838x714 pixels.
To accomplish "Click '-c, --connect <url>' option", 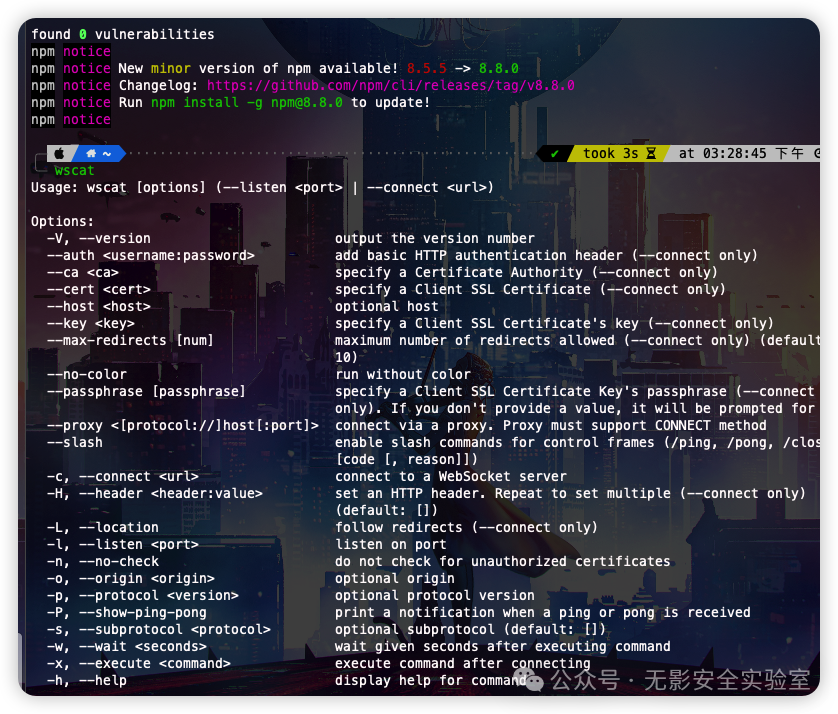I will (x=123, y=477).
